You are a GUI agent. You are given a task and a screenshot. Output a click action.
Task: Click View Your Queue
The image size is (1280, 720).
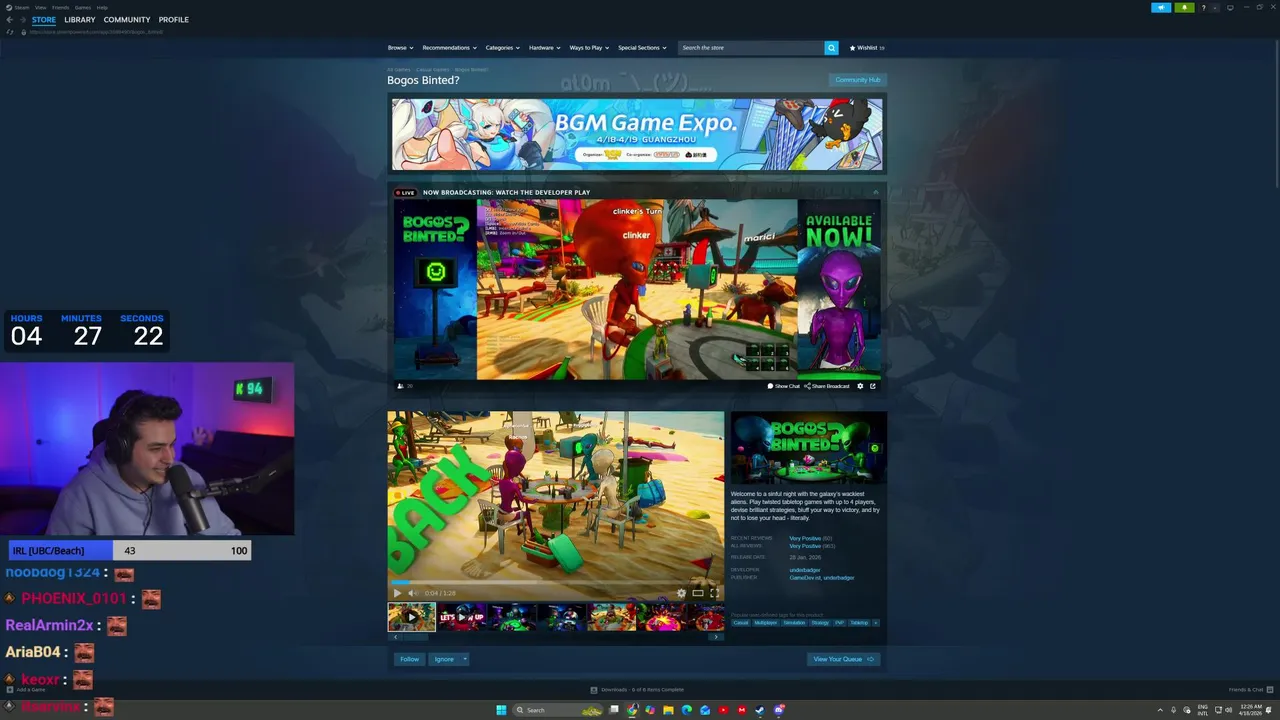click(844, 659)
